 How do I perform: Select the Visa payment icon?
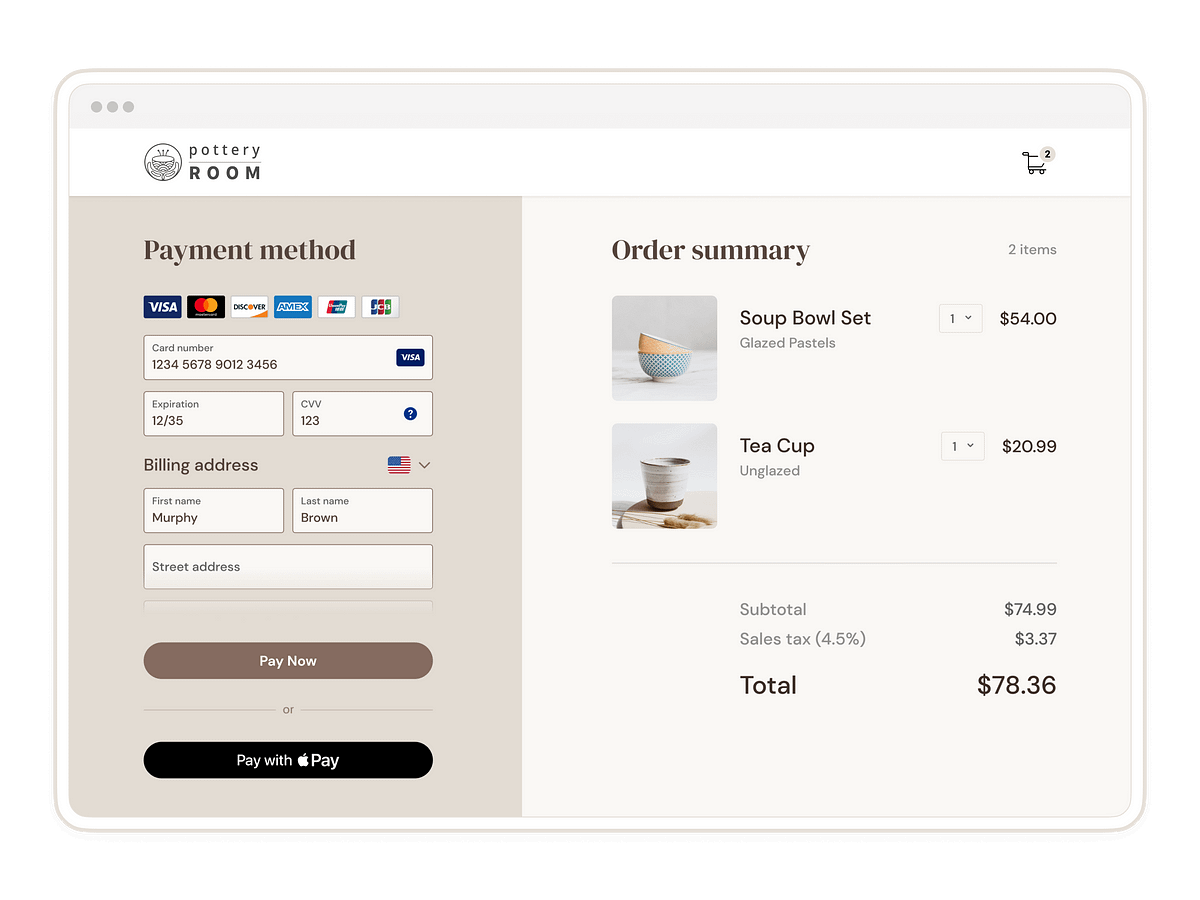162,306
